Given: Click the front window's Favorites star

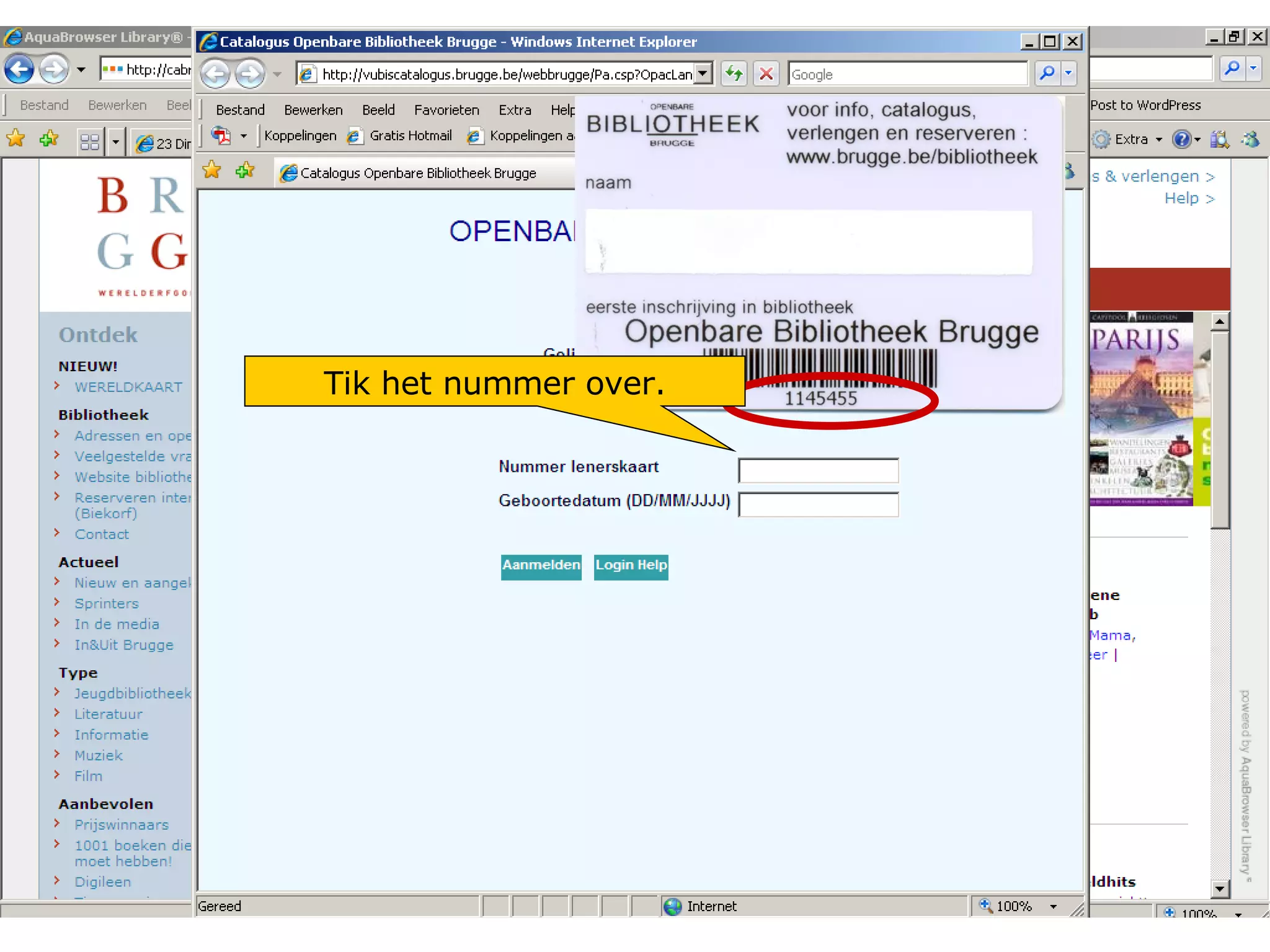Looking at the screenshot, I should pyautogui.click(x=212, y=170).
